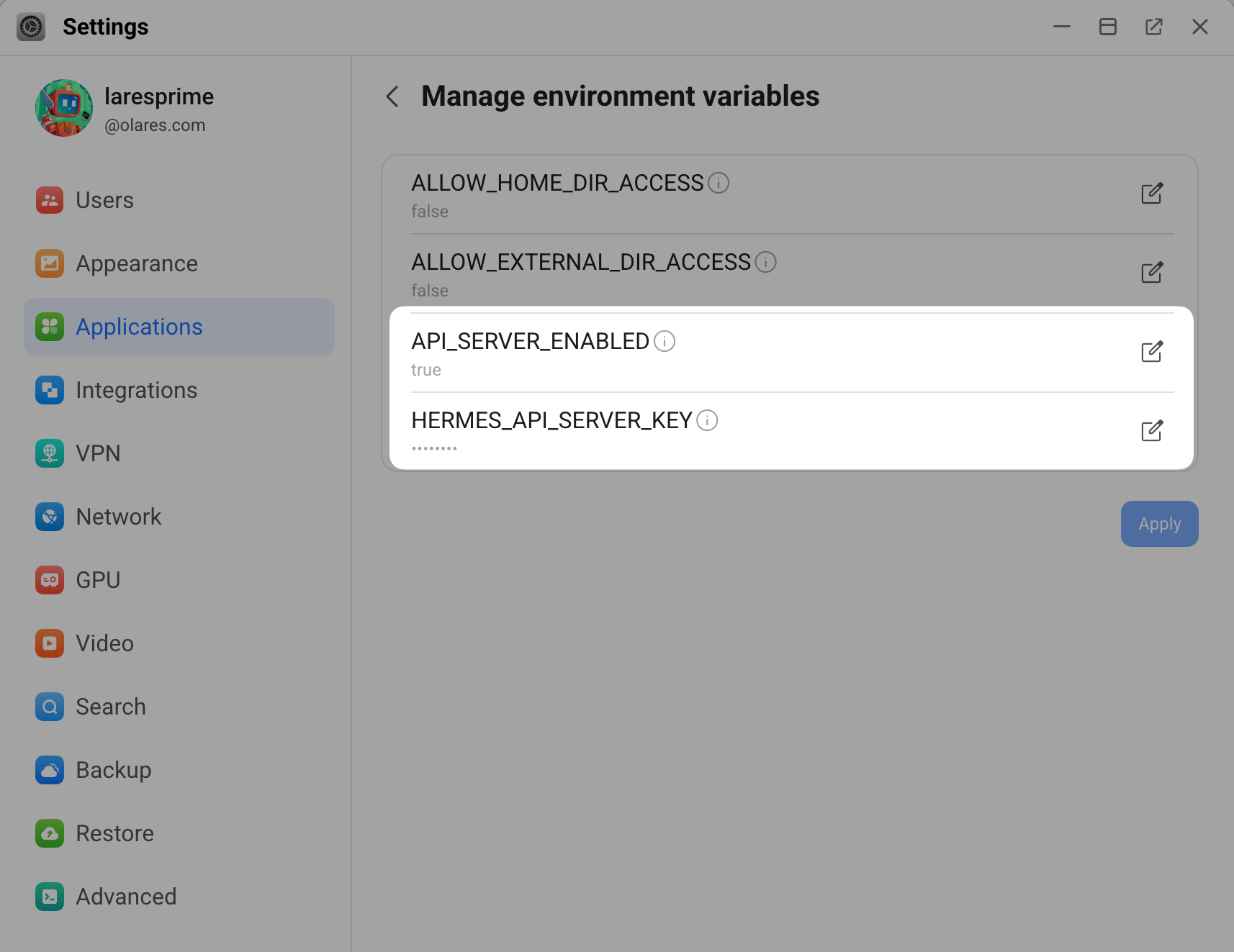1234x952 pixels.
Task: Click the Advanced sidebar icon
Action: [x=50, y=897]
